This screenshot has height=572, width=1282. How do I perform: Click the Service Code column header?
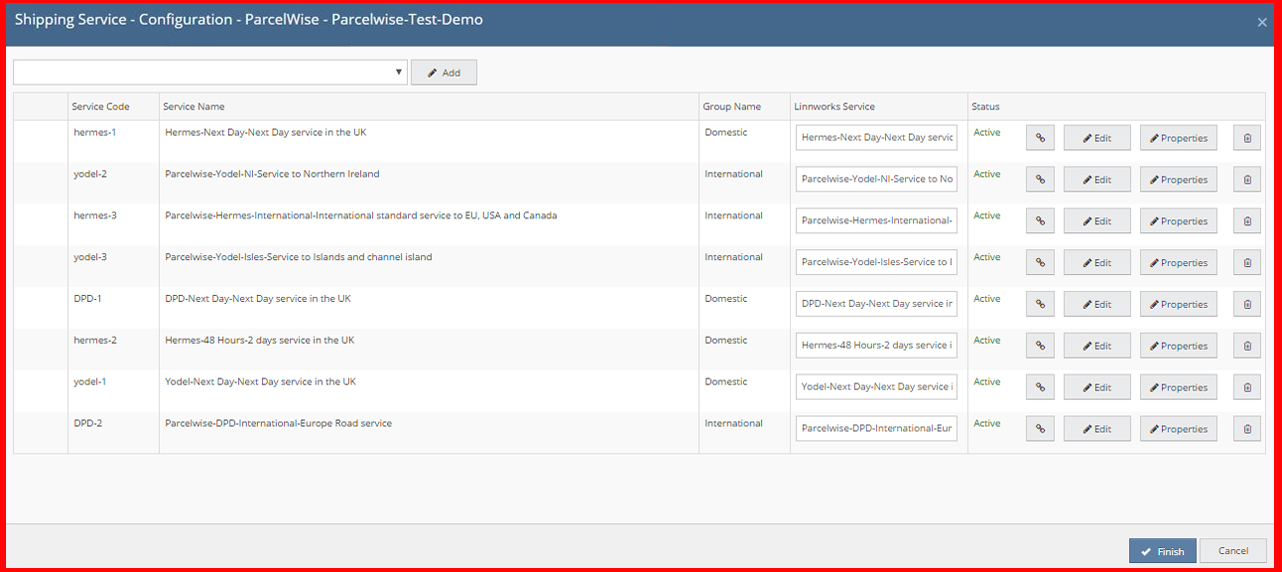coord(100,107)
